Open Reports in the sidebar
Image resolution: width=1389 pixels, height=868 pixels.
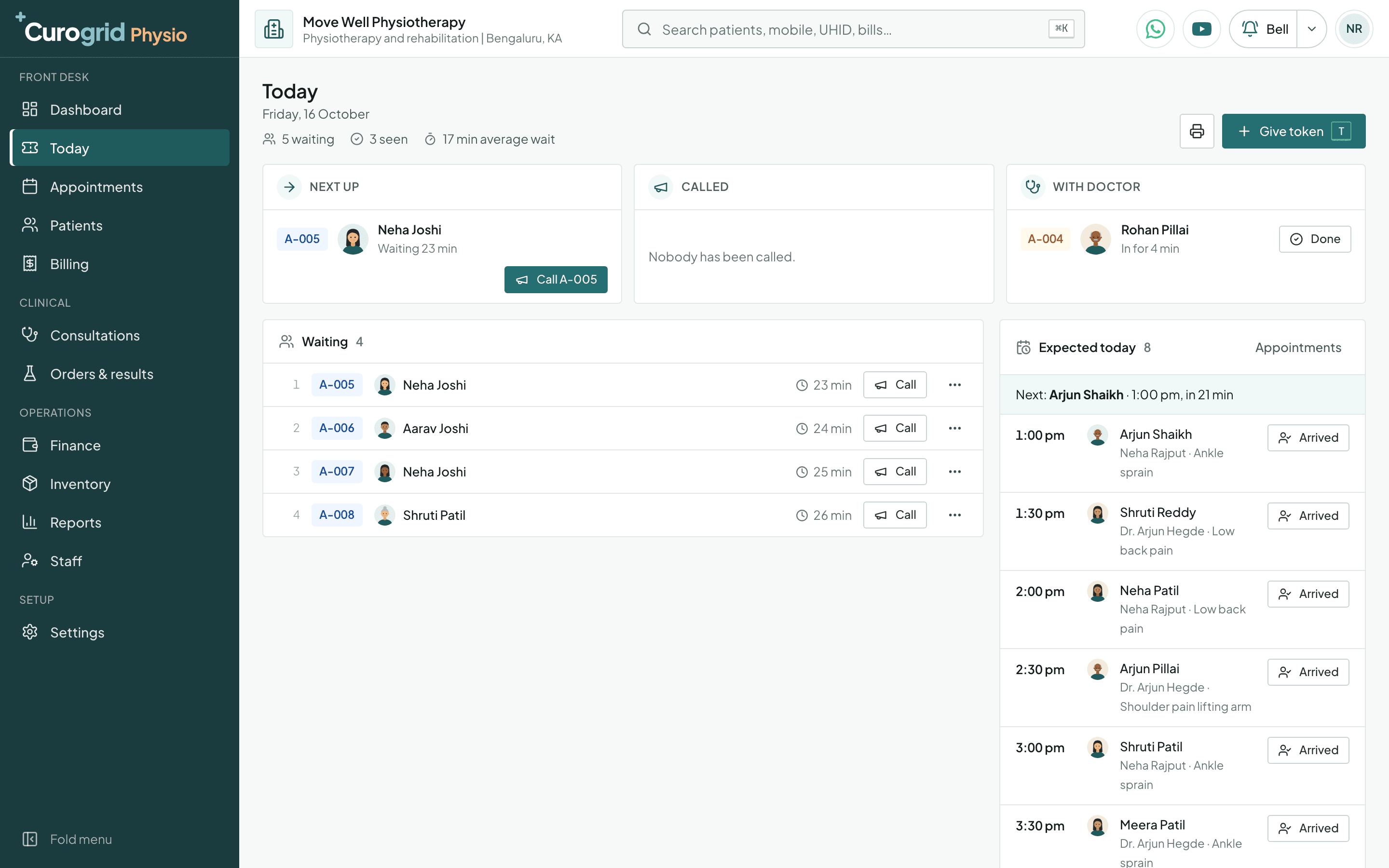120,522
